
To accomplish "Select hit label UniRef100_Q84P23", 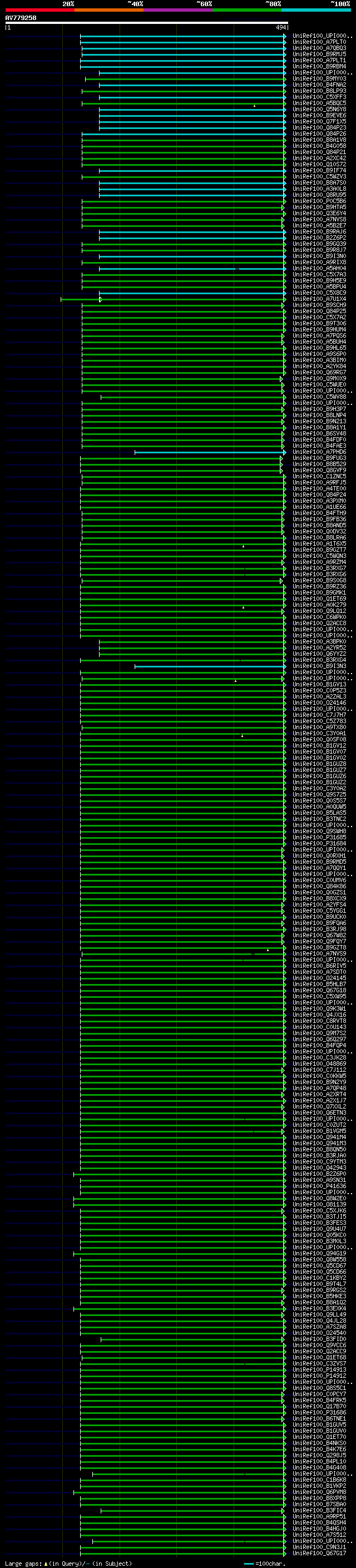I will coord(319,128).
